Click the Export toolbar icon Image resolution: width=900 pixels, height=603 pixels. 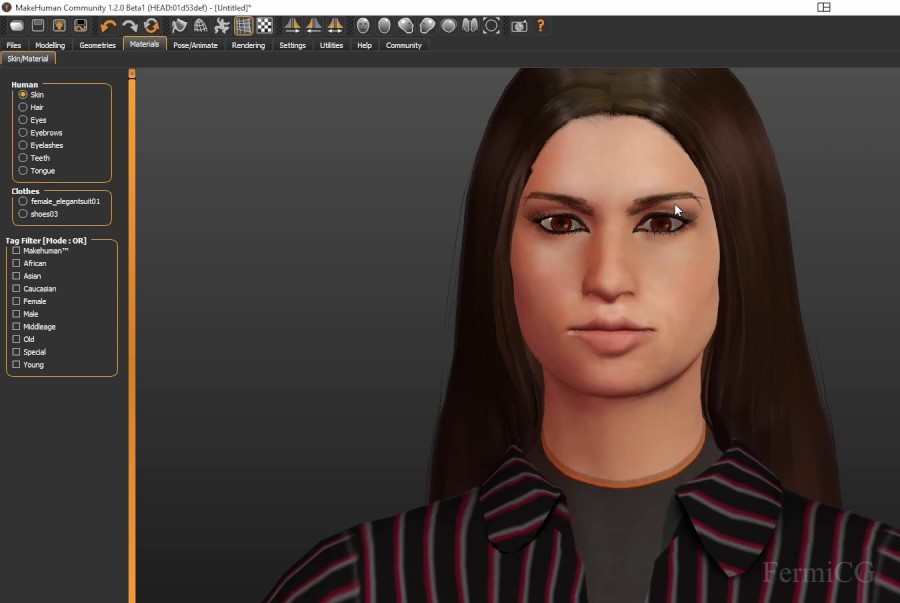(80, 26)
